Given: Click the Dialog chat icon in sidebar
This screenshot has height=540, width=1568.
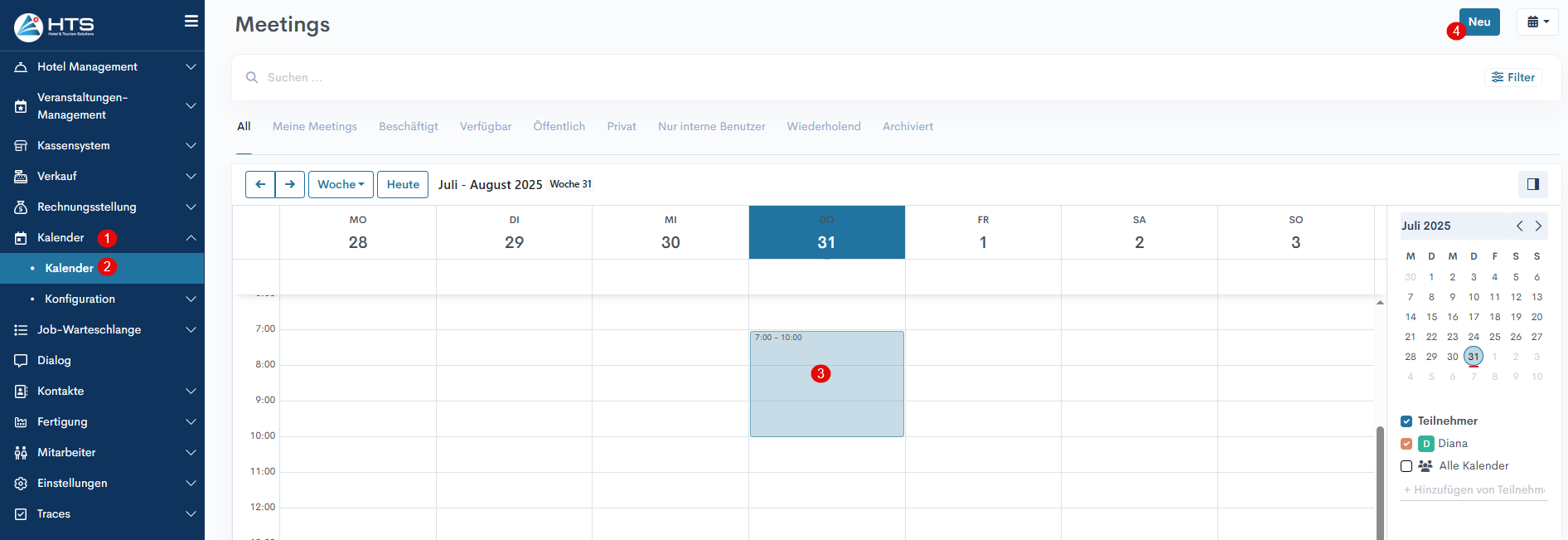Looking at the screenshot, I should 21,361.
